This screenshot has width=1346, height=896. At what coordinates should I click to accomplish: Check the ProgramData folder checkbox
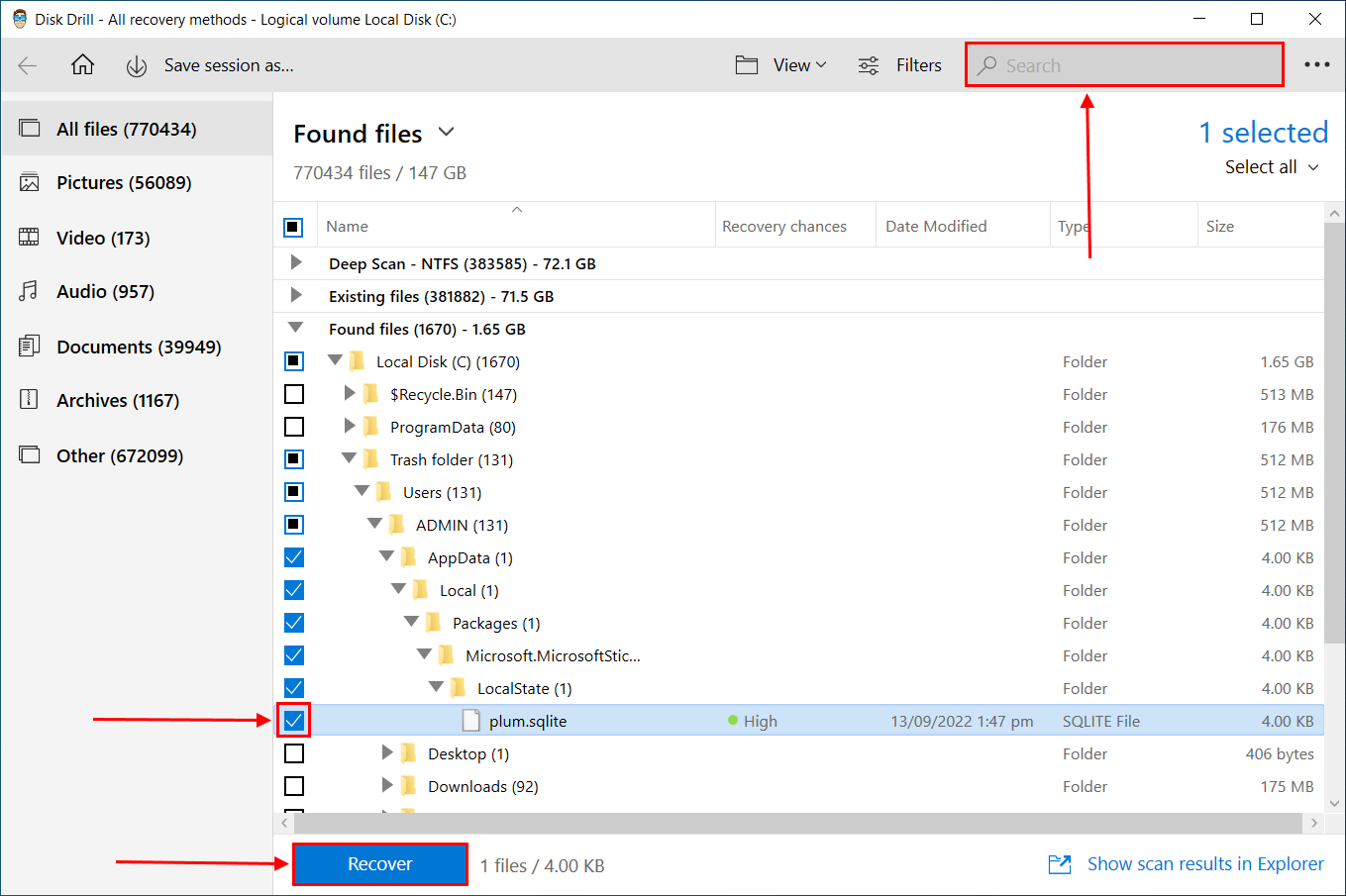click(x=294, y=427)
